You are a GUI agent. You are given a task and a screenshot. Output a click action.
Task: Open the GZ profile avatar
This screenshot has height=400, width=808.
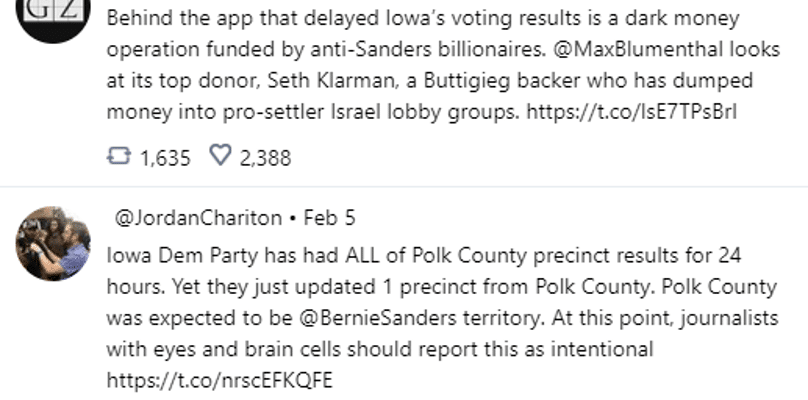coord(53,13)
